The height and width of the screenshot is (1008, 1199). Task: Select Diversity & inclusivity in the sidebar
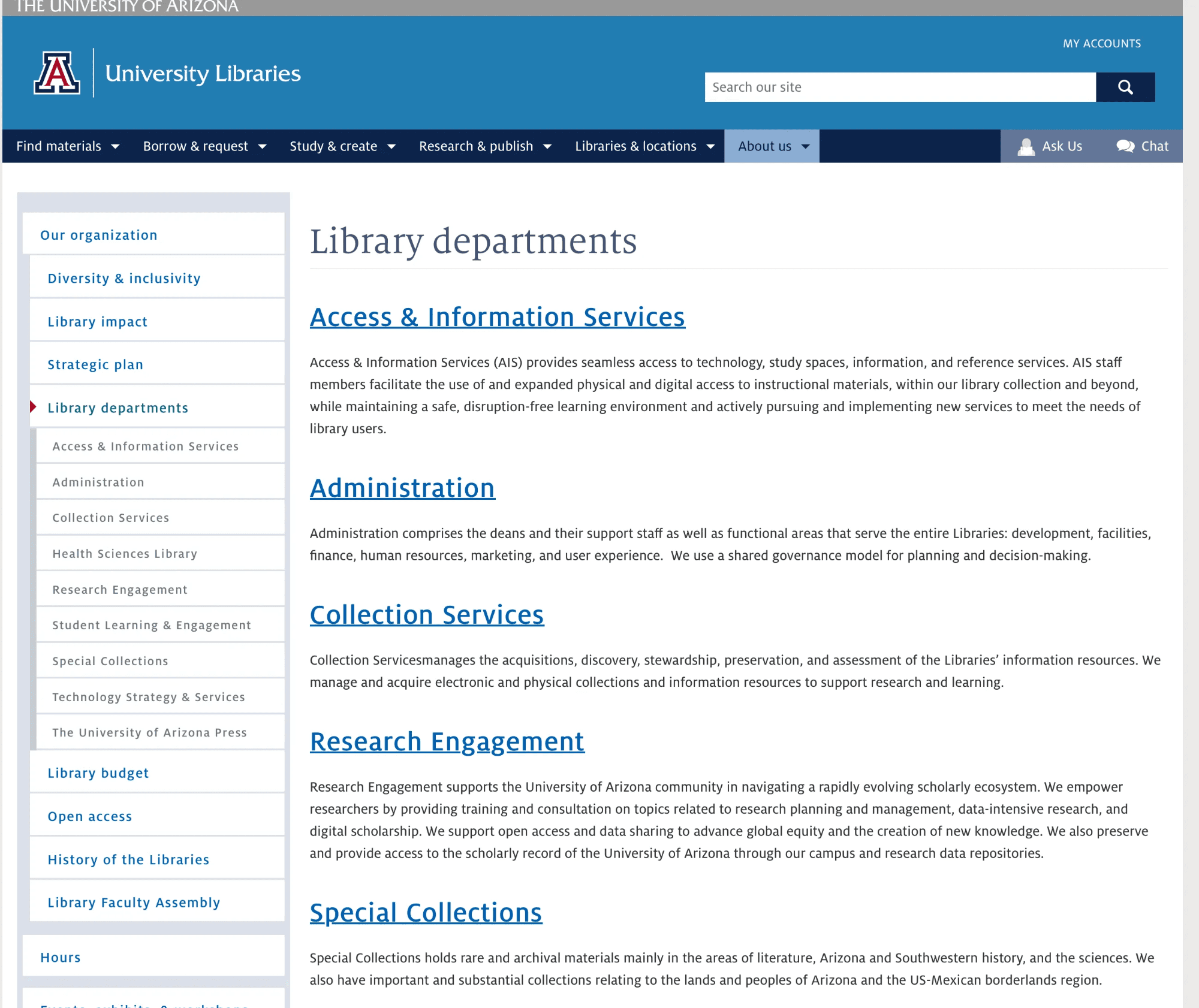(157, 278)
